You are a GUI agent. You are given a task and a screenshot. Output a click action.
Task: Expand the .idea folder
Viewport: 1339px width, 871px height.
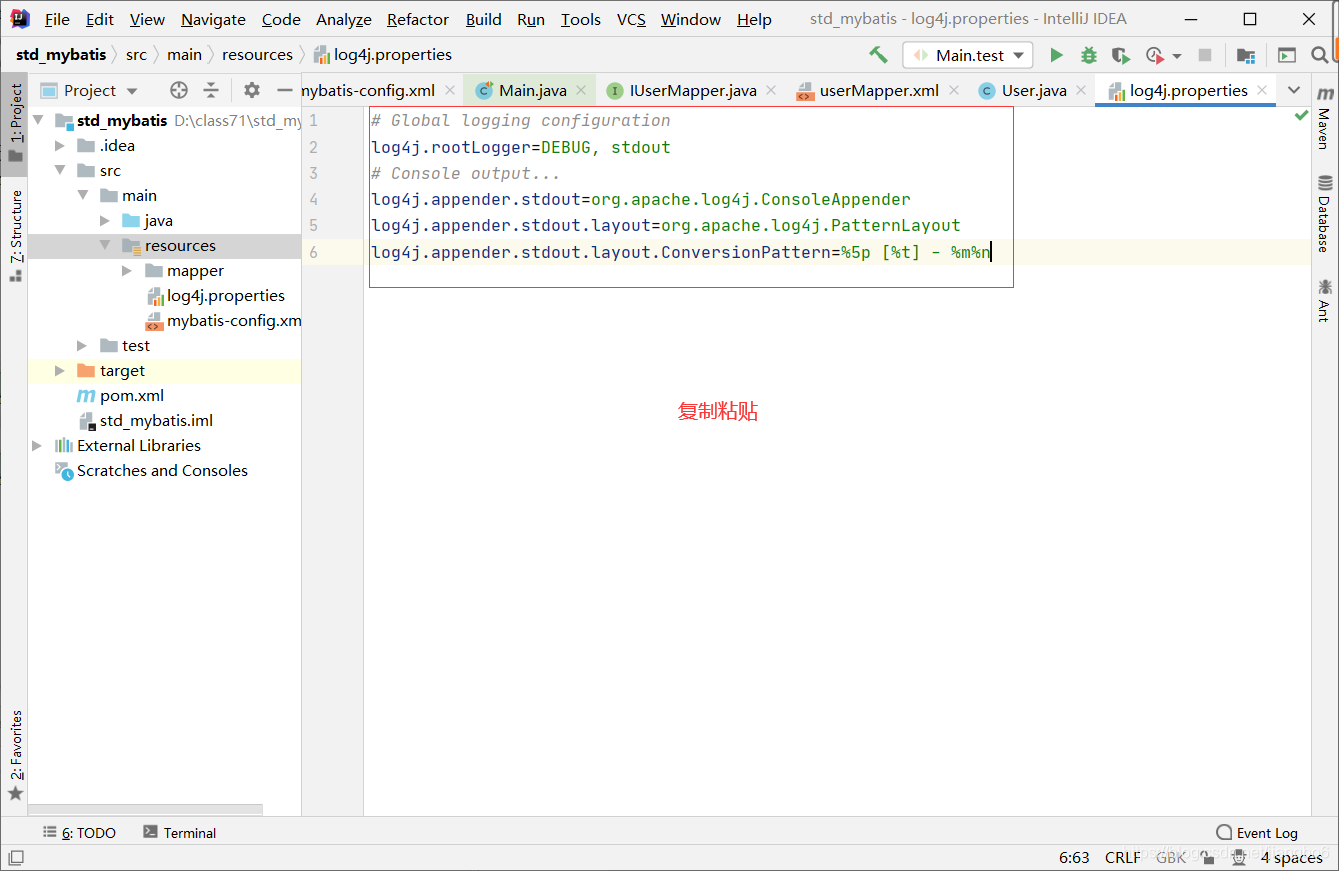click(60, 146)
